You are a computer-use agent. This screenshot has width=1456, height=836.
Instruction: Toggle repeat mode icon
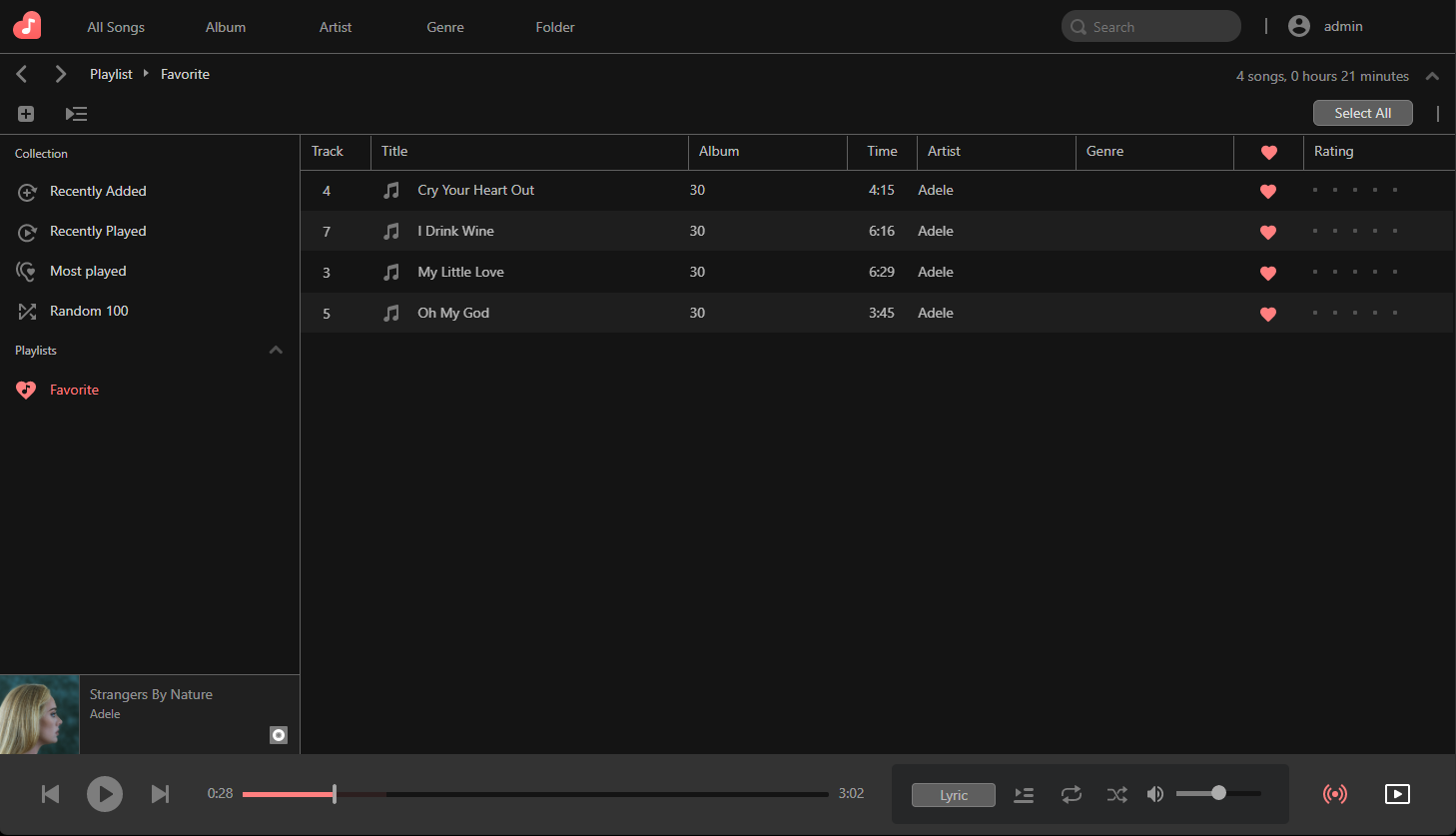coord(1072,795)
